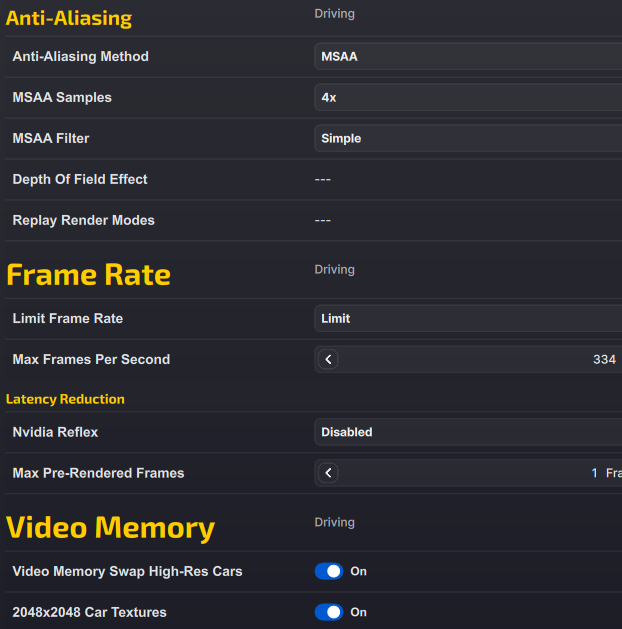
Task: Select the Replay Render Modes row label
Action: pyautogui.click(x=83, y=220)
